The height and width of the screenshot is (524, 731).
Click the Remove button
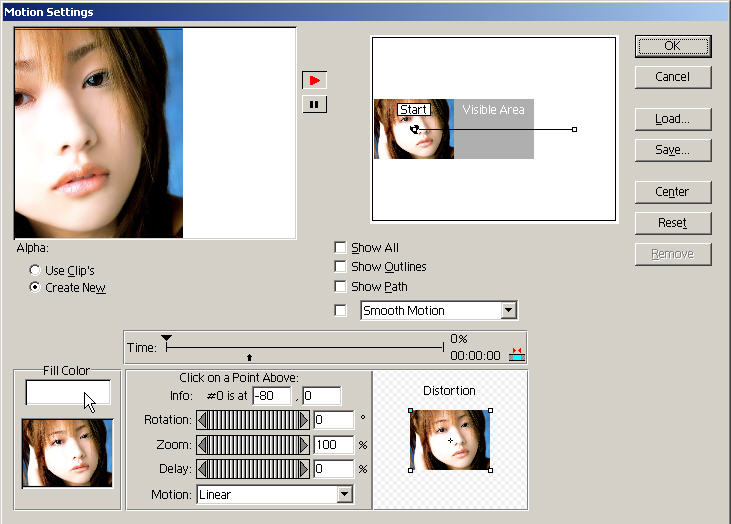coord(673,254)
